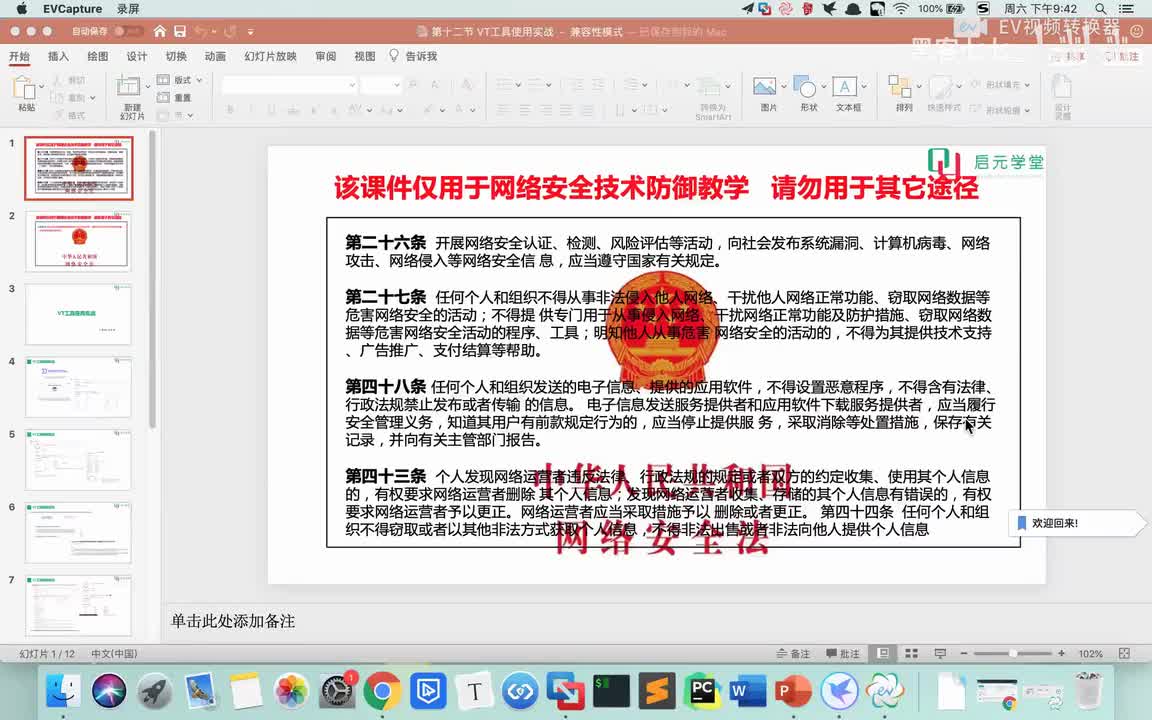This screenshot has width=1152, height=720.
Task: Click the notes area 单击此处添加备注
Action: [233, 621]
